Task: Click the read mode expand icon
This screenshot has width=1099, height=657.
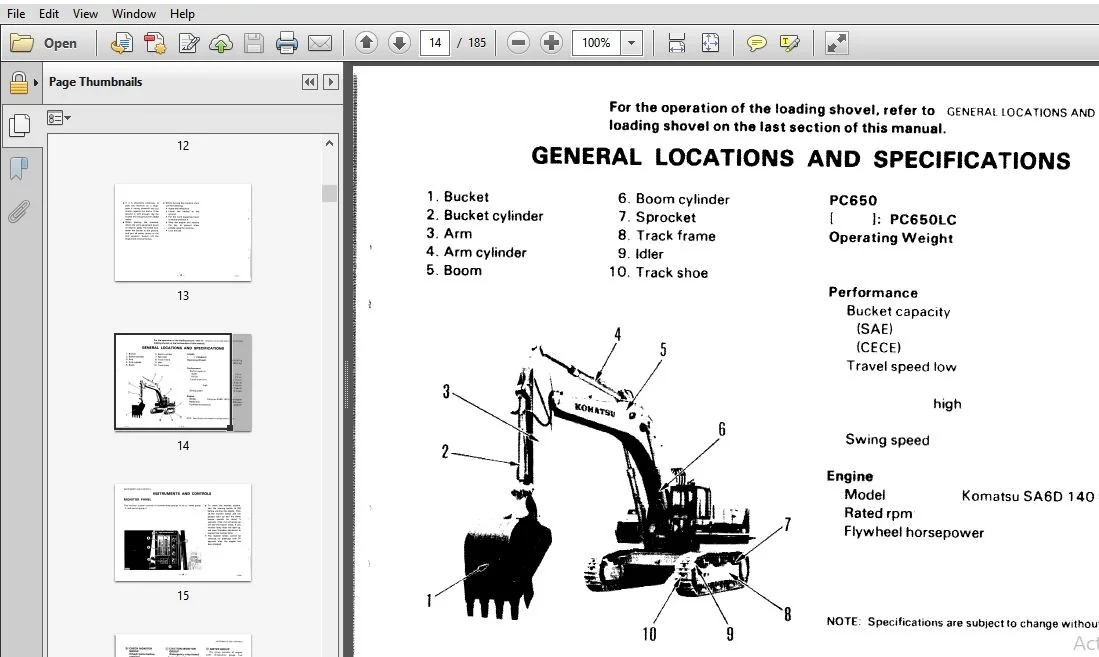Action: tap(836, 43)
